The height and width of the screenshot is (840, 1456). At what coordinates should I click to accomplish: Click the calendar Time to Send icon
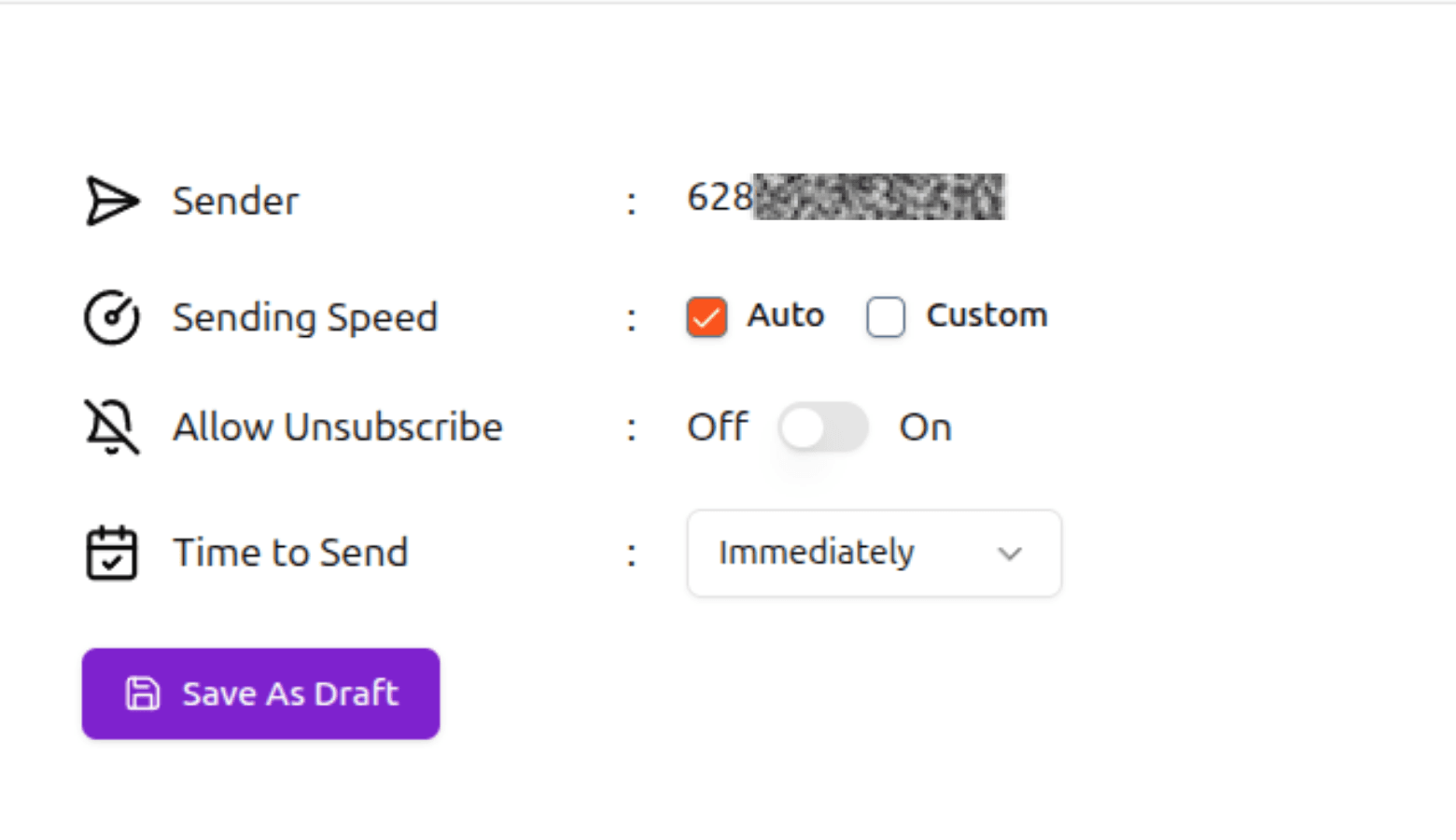click(x=112, y=553)
